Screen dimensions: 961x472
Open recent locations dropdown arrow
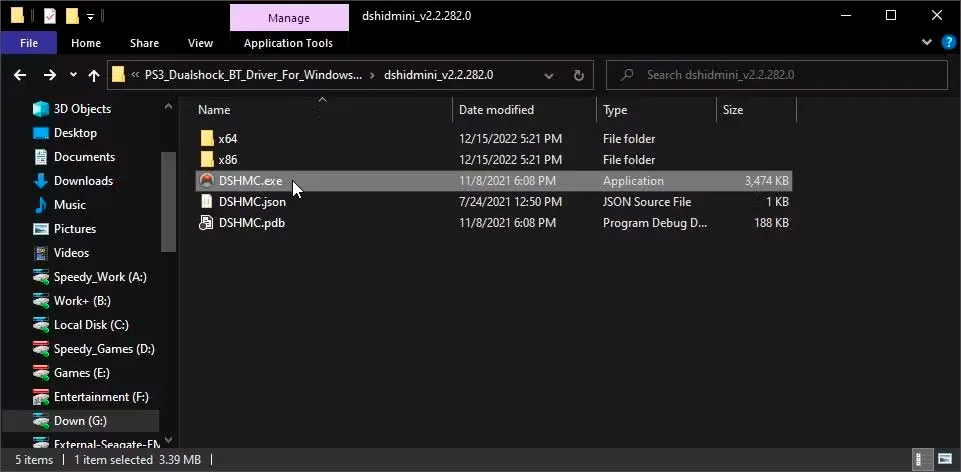coord(74,75)
